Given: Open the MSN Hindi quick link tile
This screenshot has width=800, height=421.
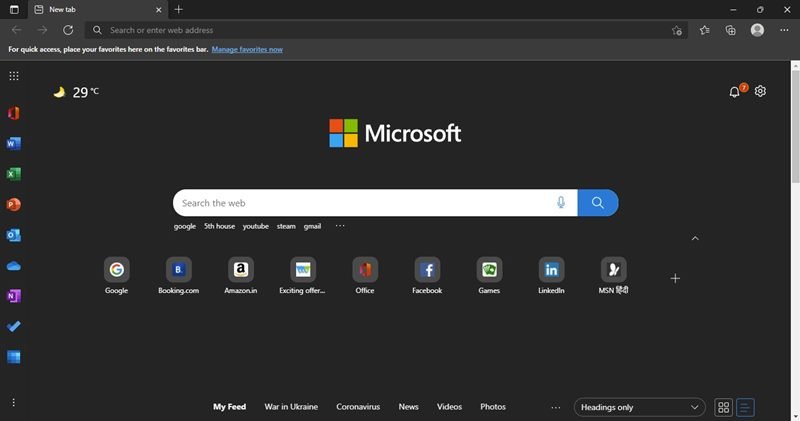Looking at the screenshot, I should [x=613, y=276].
